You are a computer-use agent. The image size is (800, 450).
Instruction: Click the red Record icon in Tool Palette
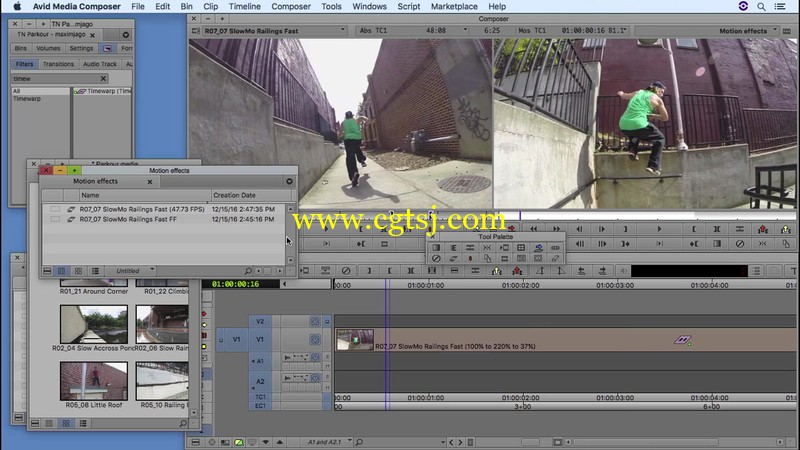point(470,258)
